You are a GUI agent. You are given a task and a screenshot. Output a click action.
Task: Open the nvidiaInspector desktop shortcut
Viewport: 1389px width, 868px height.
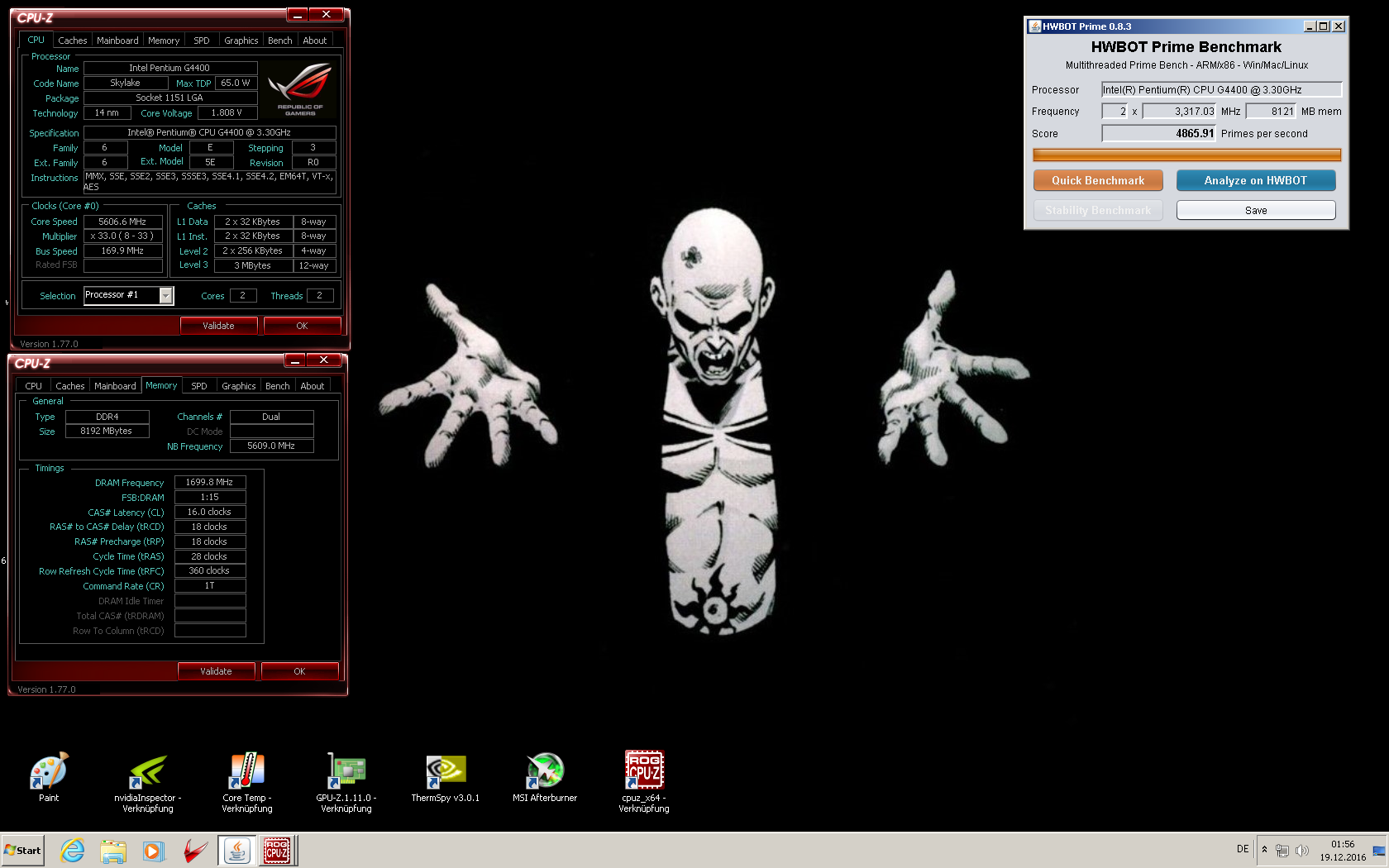148,782
